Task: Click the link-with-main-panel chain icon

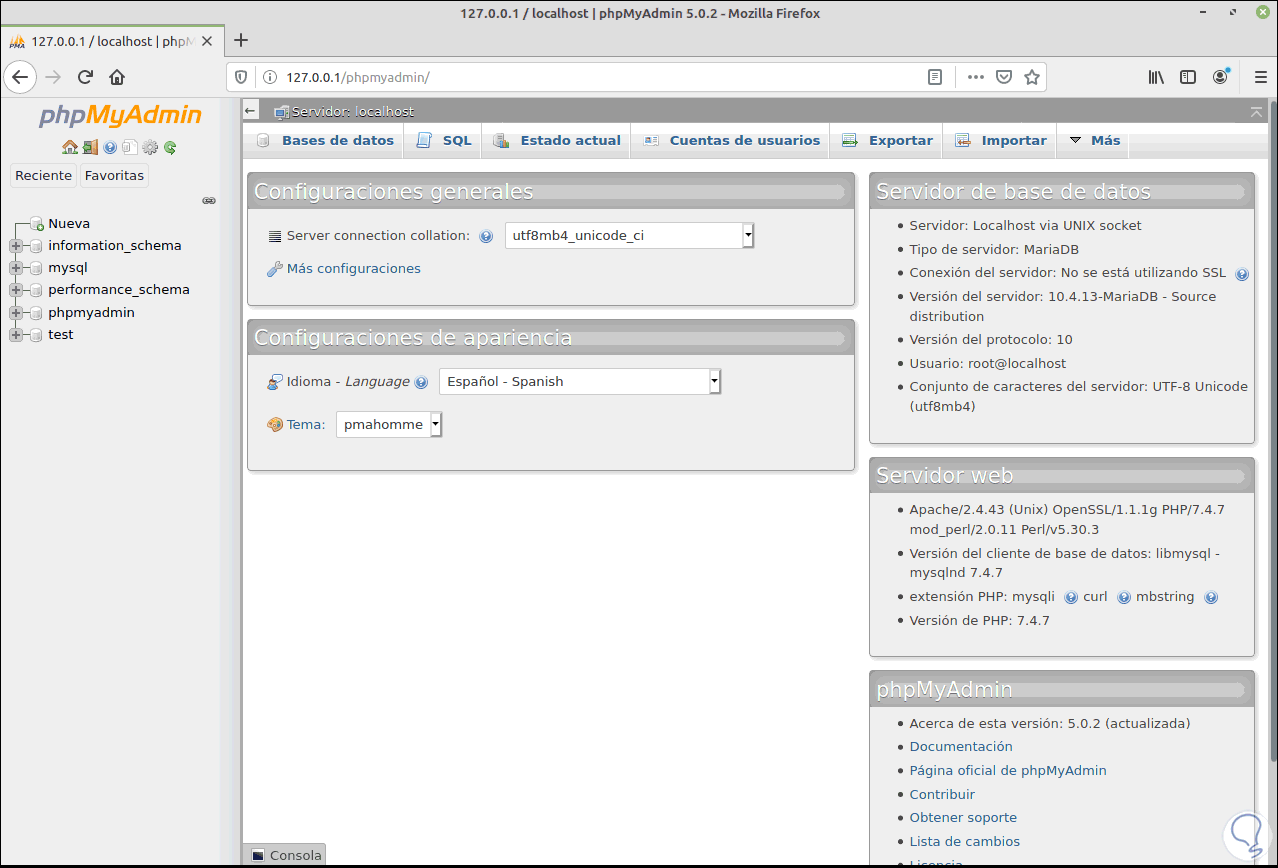Action: (x=209, y=200)
